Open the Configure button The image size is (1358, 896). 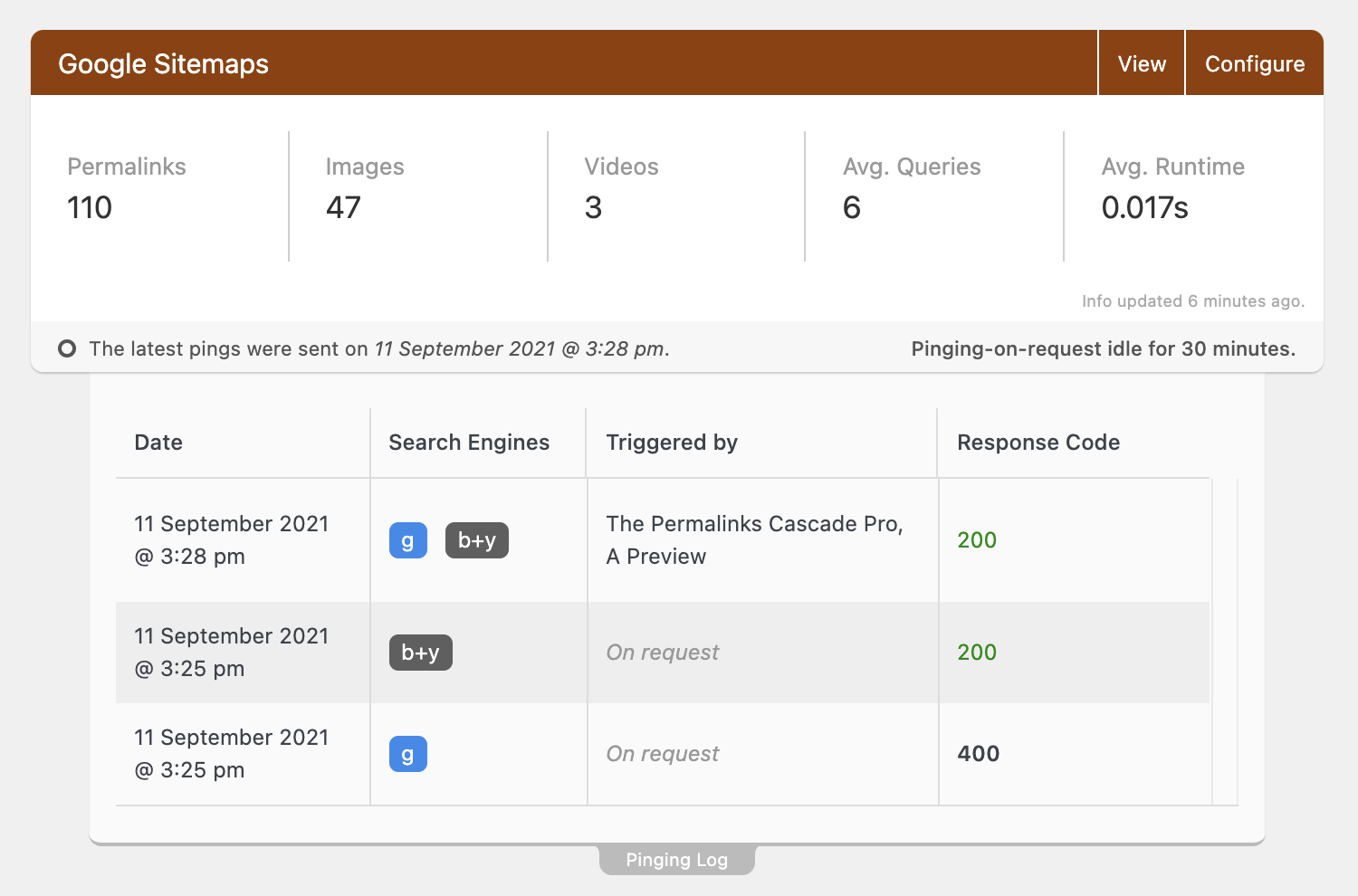coord(1255,63)
